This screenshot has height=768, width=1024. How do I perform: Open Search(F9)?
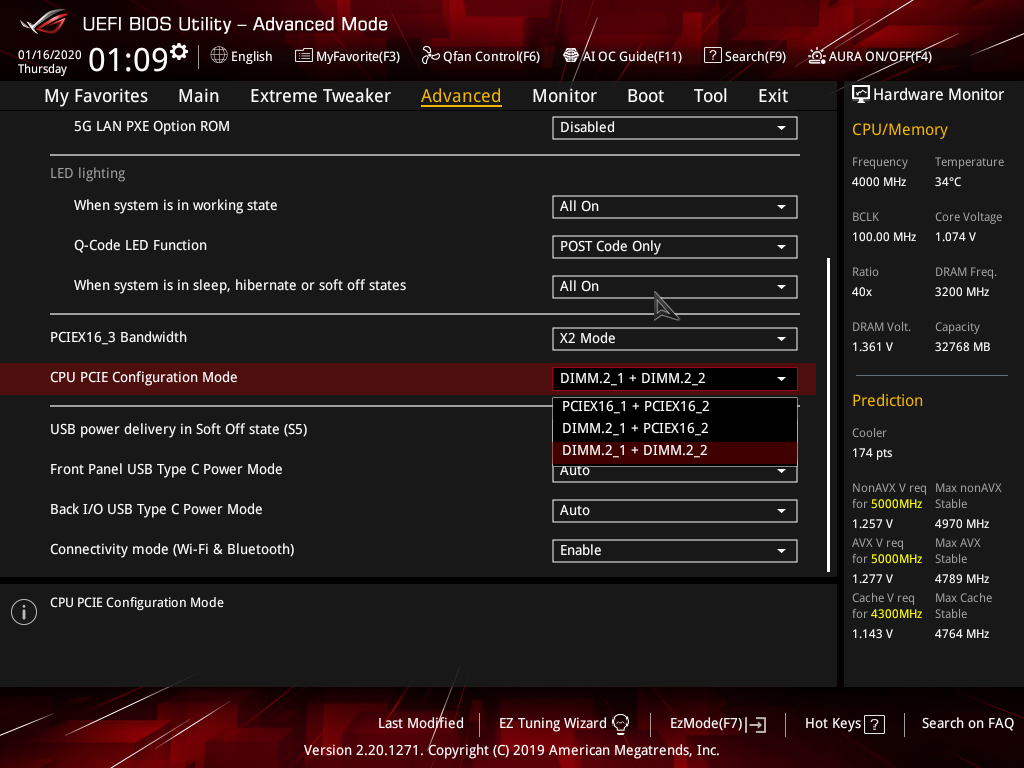click(x=755, y=57)
